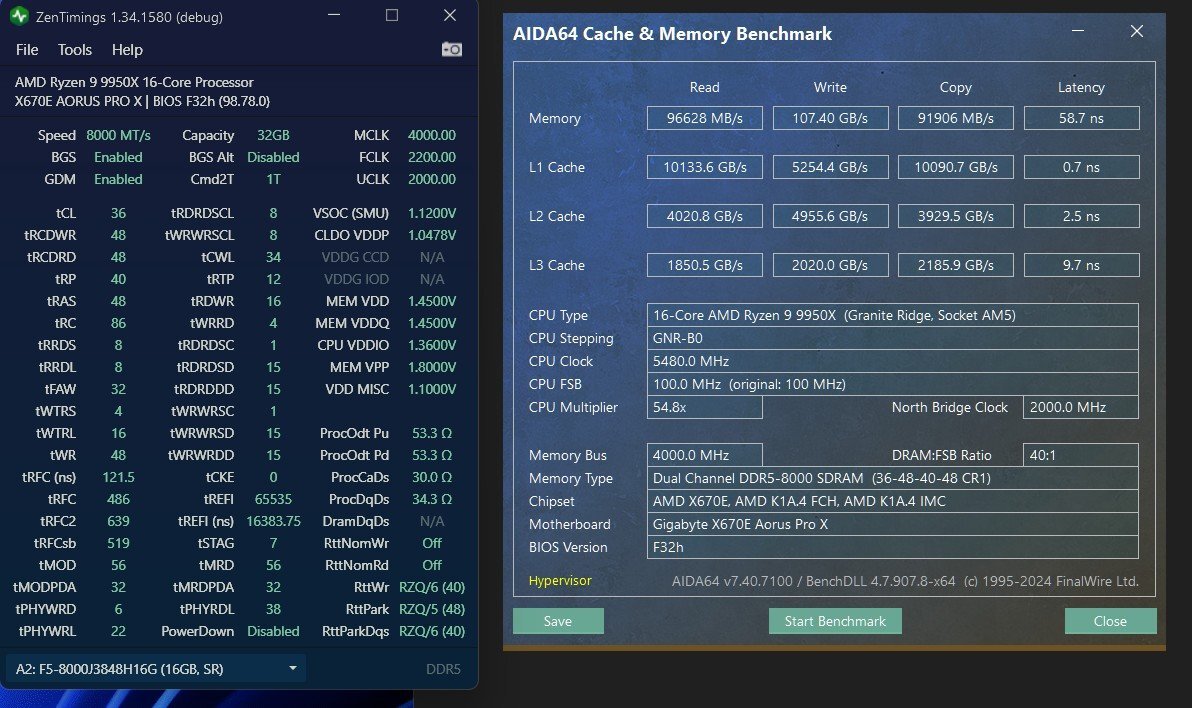Image resolution: width=1192 pixels, height=708 pixels.
Task: Click the RttPark value RZQ/5 (48)
Action: coord(432,609)
